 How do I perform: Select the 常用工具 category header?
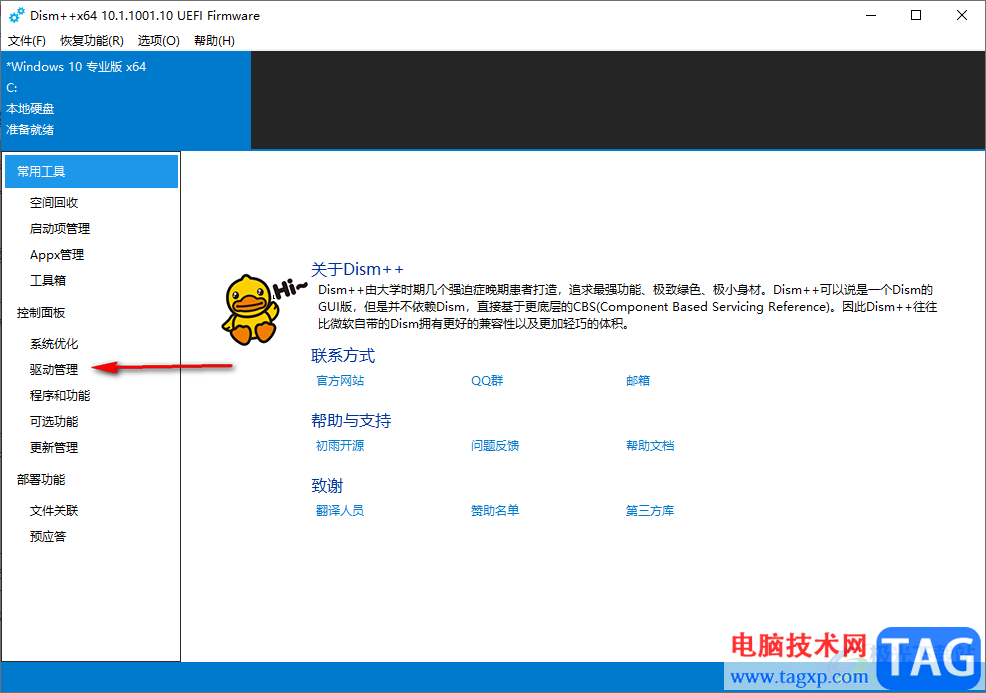91,172
